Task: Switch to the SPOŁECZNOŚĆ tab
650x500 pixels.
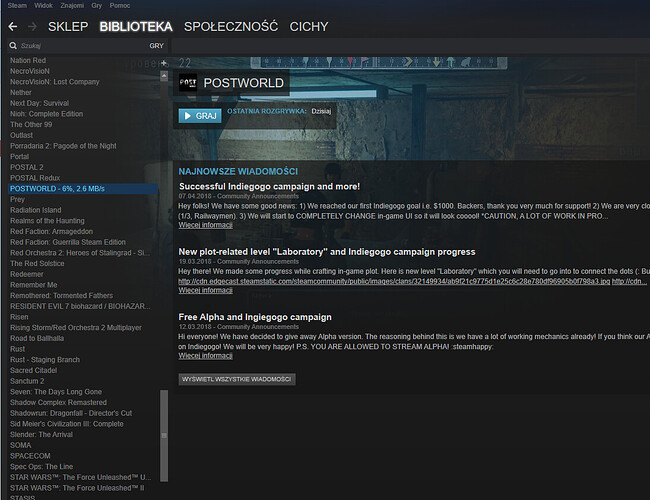Action: click(x=231, y=27)
